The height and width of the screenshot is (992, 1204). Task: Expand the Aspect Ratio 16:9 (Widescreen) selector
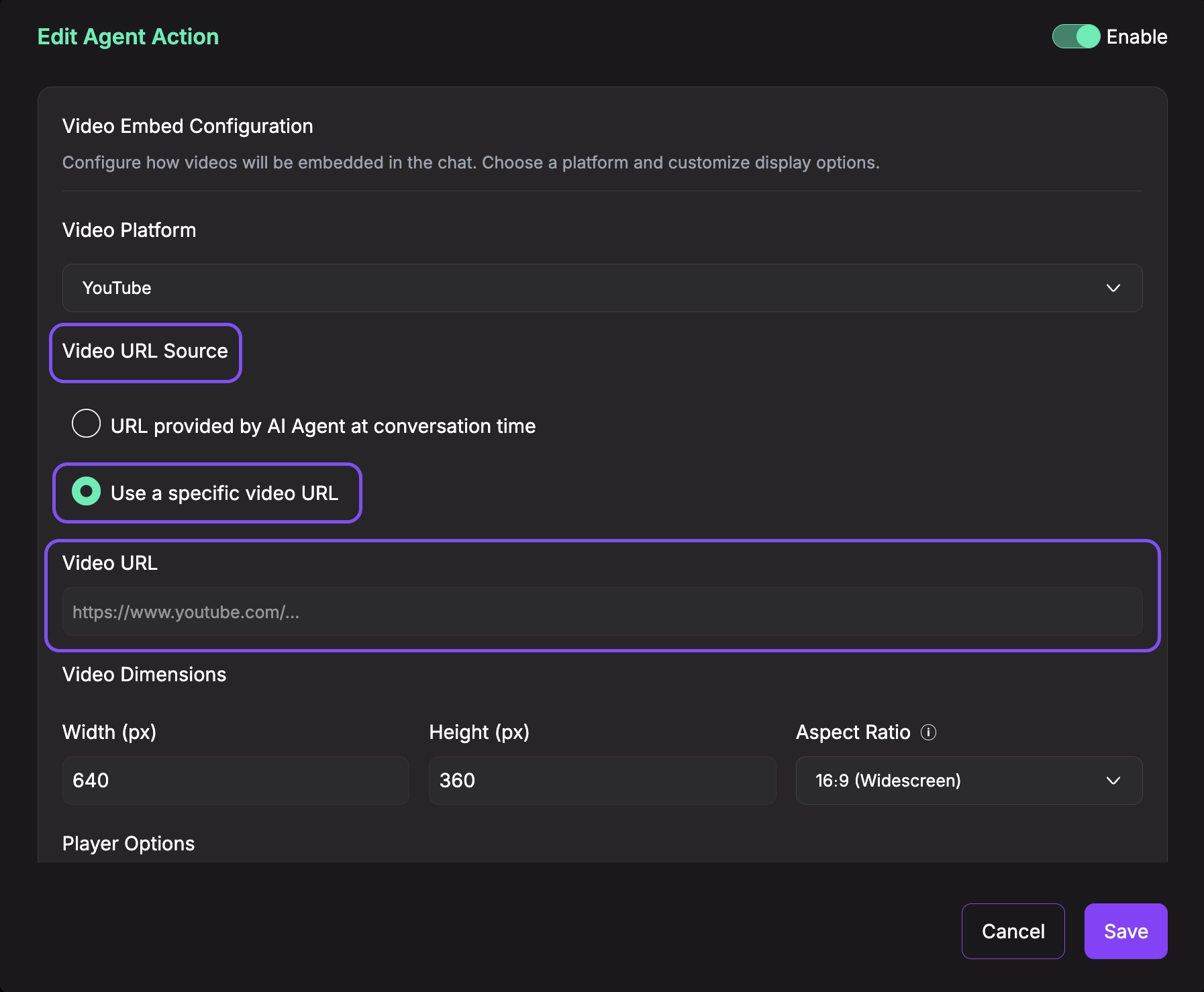tap(968, 781)
